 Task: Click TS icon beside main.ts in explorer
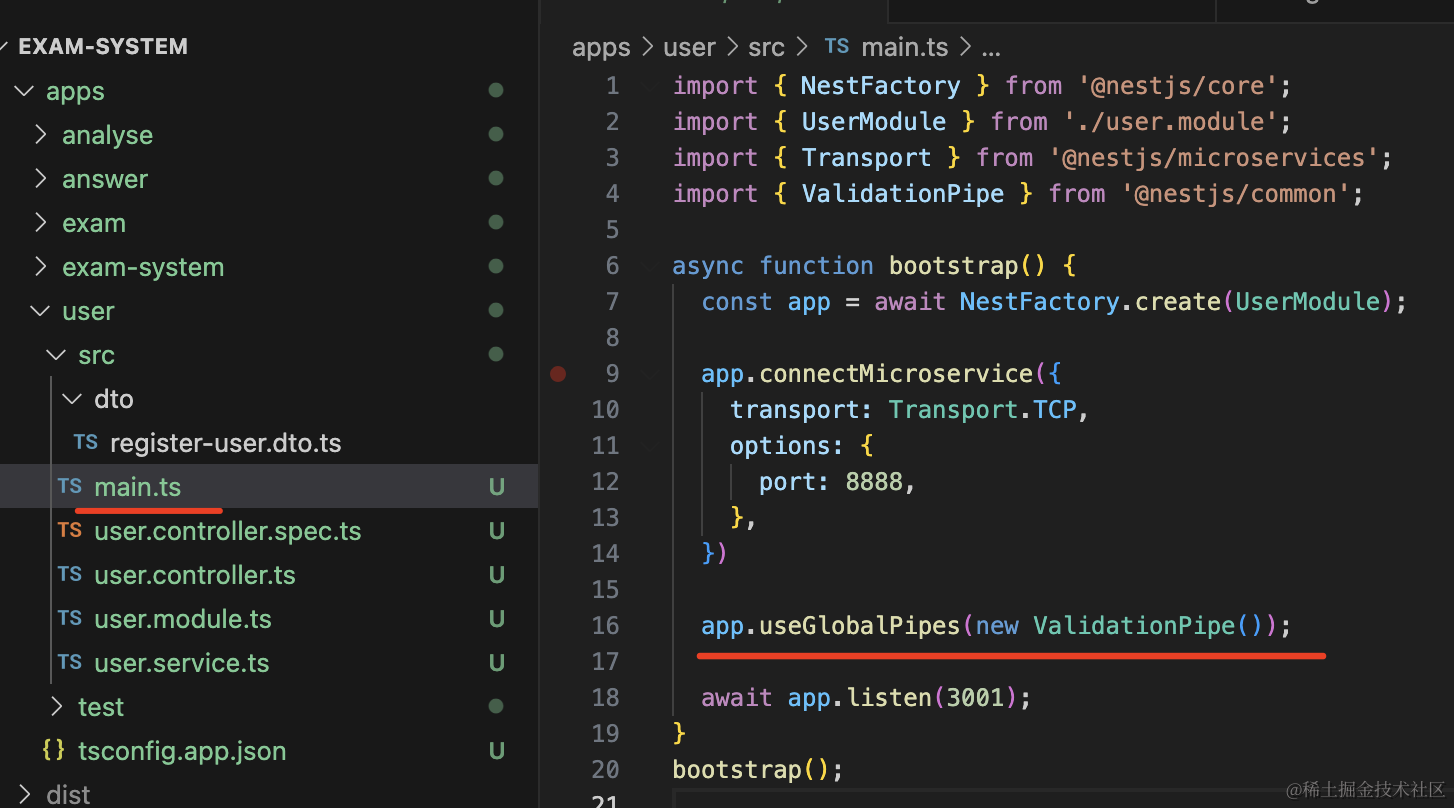tap(69, 487)
